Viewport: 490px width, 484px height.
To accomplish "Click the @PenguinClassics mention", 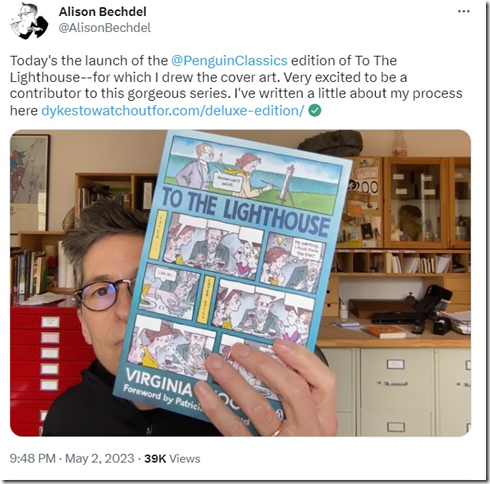I will coord(229,61).
